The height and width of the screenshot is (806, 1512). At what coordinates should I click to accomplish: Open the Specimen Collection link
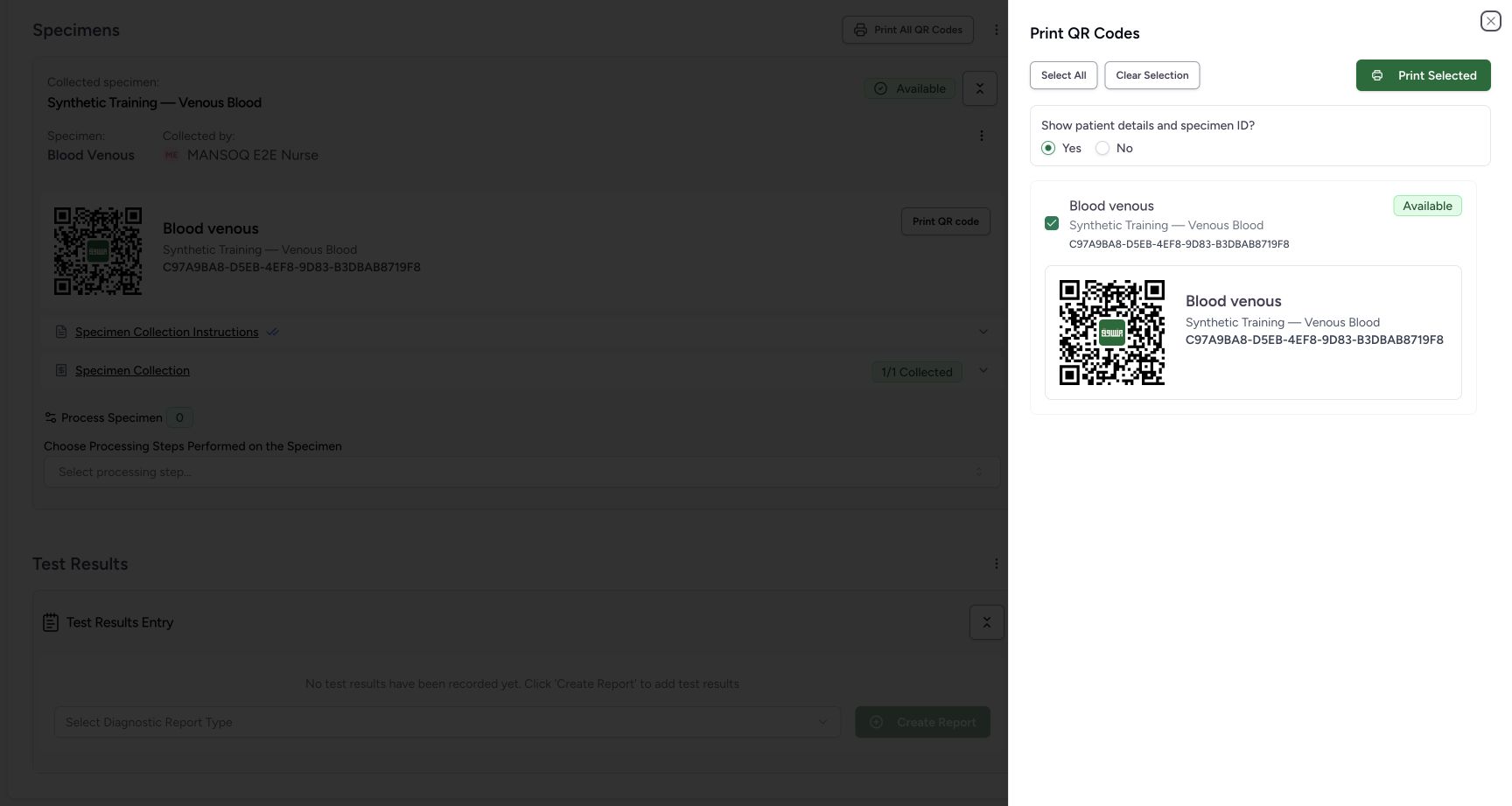132,370
